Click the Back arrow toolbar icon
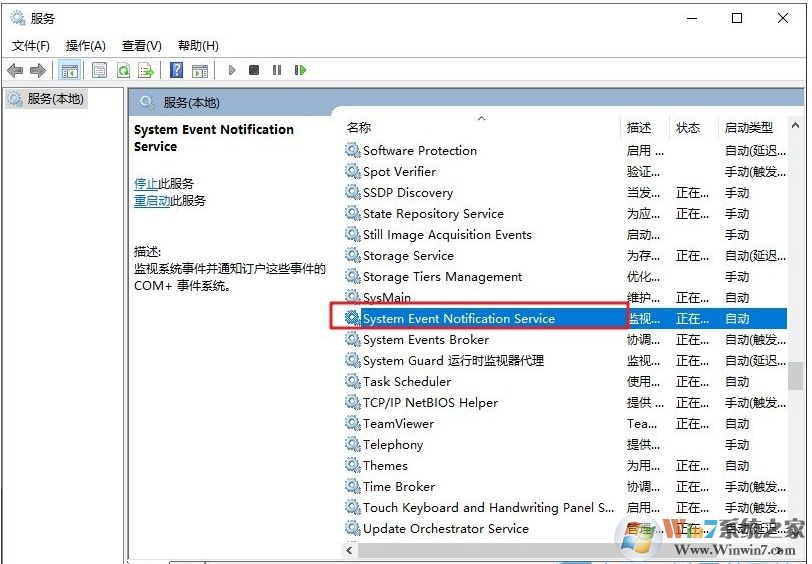This screenshot has height=564, width=812. click(x=16, y=70)
